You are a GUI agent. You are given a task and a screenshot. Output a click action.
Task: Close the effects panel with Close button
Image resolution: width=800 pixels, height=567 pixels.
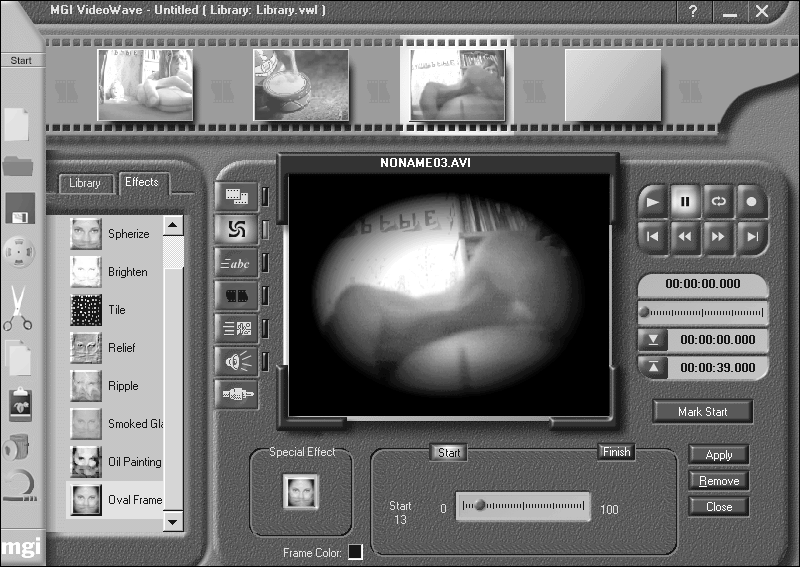[719, 507]
